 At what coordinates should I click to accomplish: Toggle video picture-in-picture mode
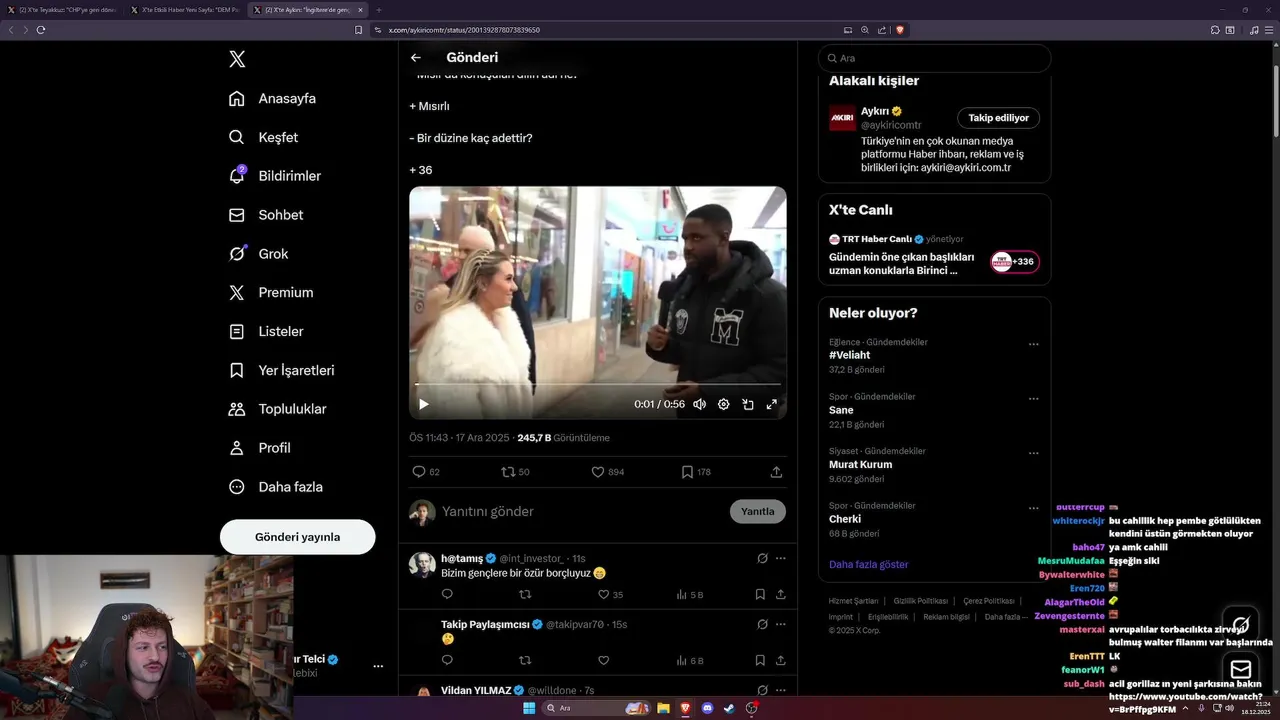pyautogui.click(x=747, y=404)
